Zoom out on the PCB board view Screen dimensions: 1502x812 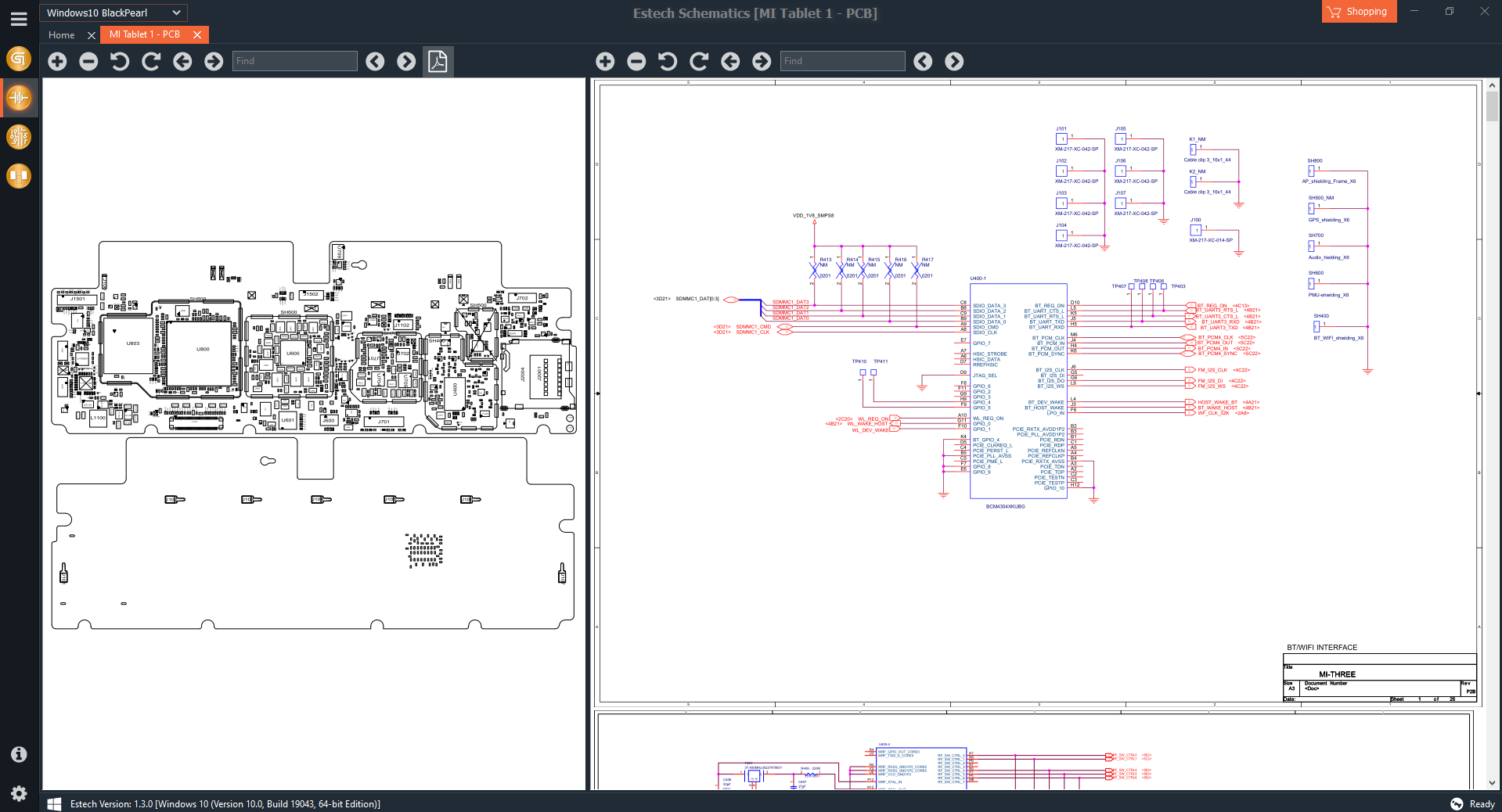click(x=88, y=61)
